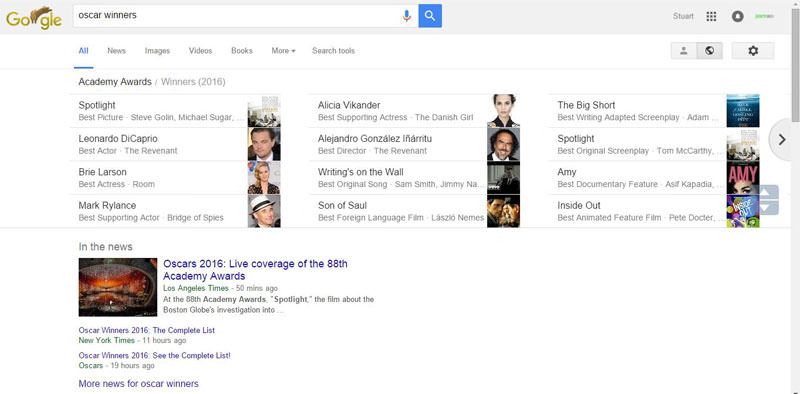The width and height of the screenshot is (800, 394).
Task: Open the Oscars ceremony news image
Action: pos(118,287)
